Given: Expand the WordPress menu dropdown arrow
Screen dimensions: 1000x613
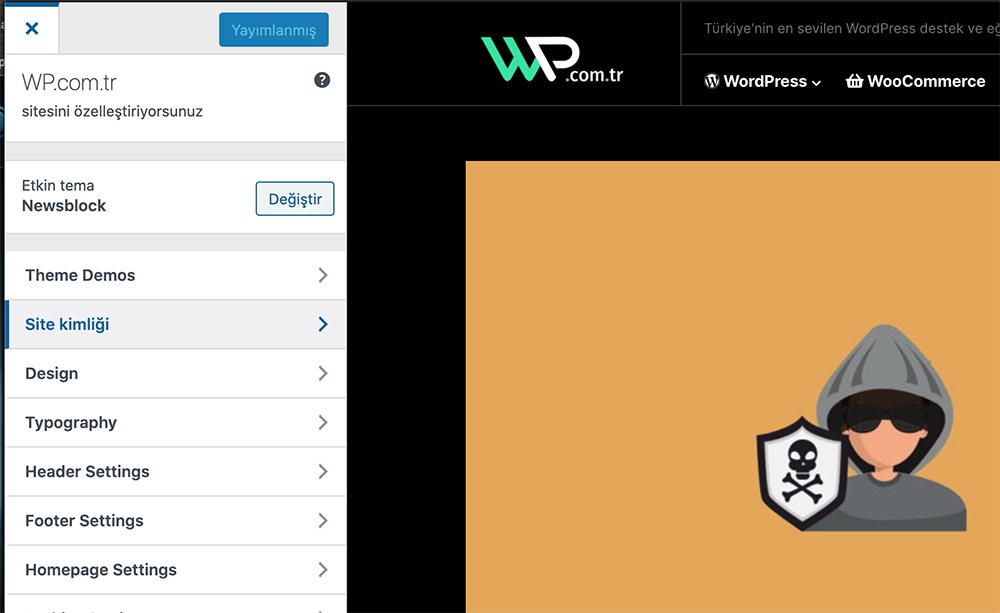Looking at the screenshot, I should coord(816,83).
